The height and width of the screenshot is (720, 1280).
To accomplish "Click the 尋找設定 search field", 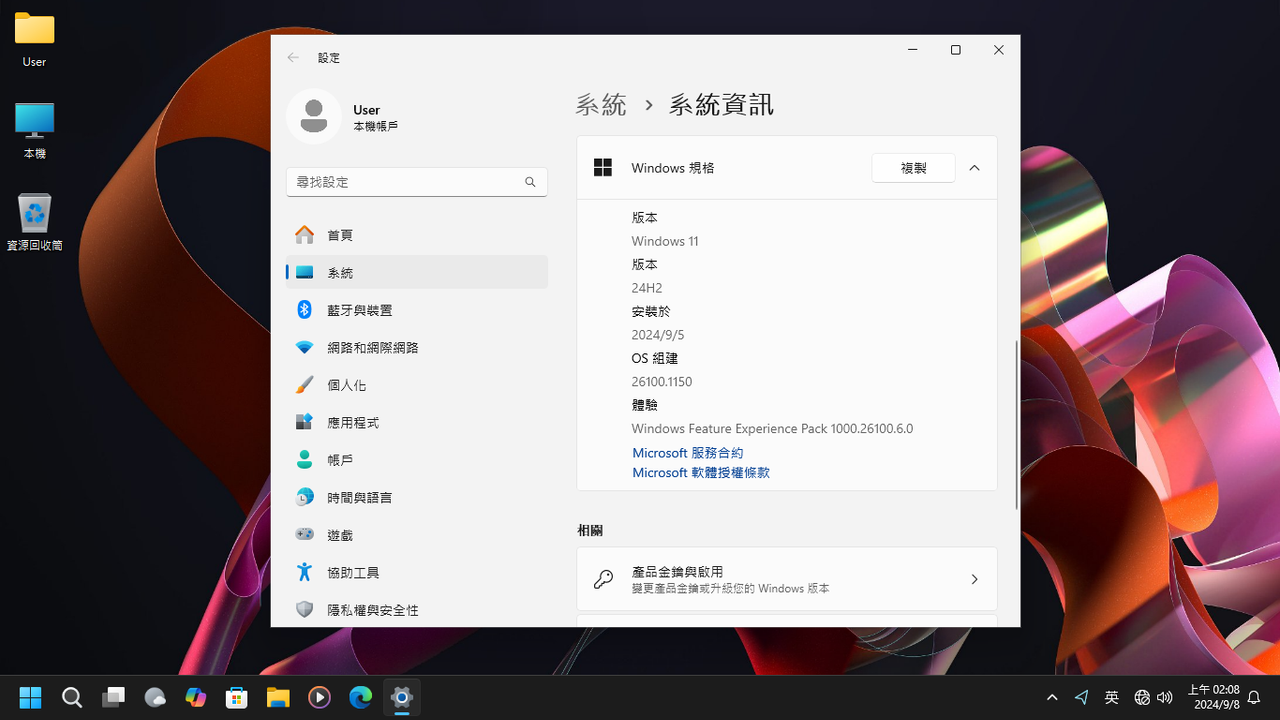I will 416,182.
